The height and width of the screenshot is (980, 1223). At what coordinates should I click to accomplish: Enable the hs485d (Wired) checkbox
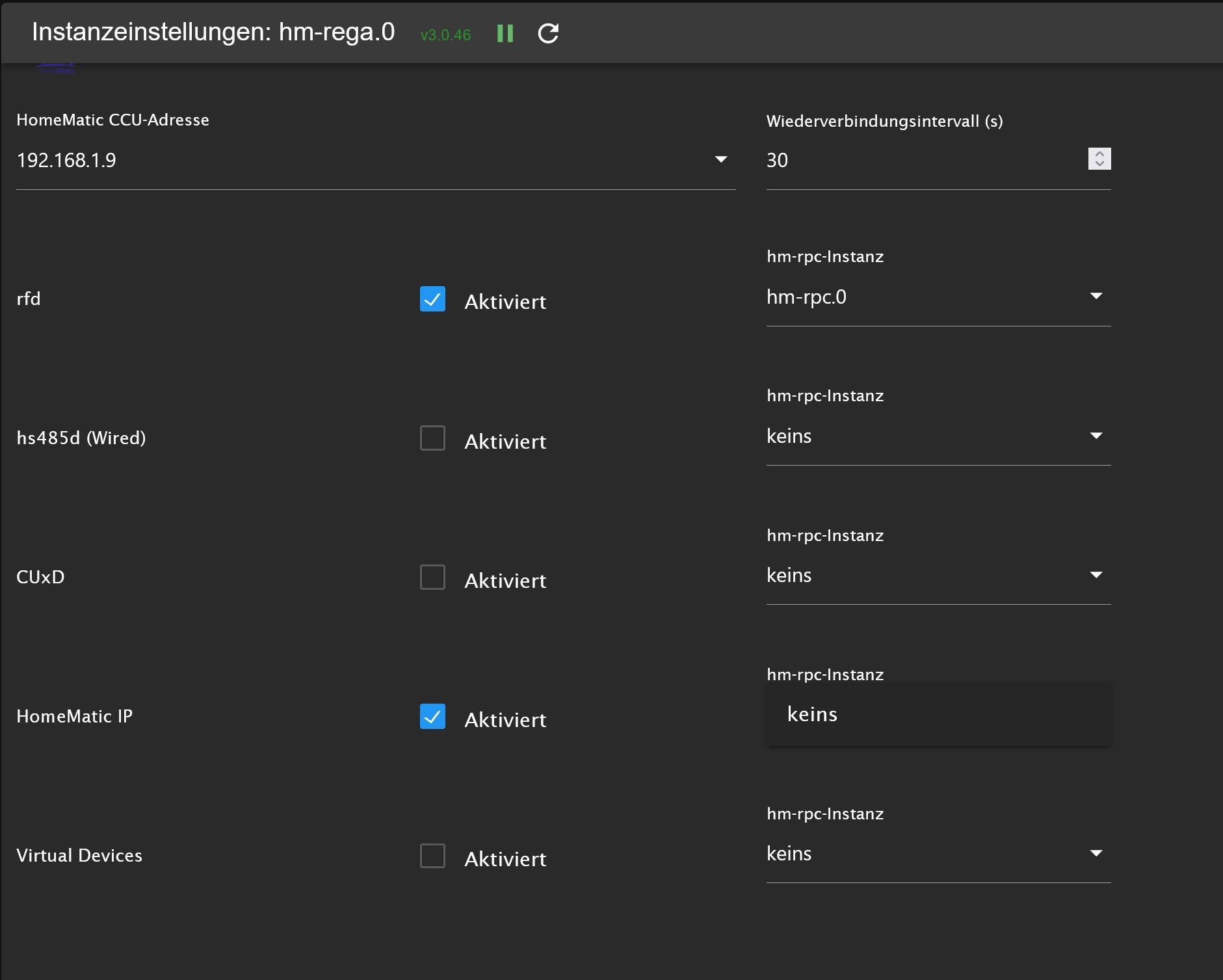[432, 438]
